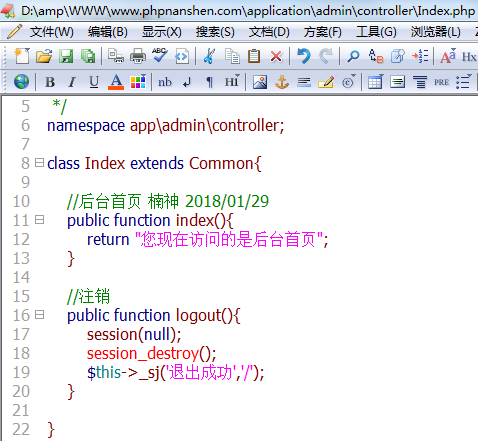Image resolution: width=478 pixels, height=441 pixels.
Task: Collapse the logout() function fold marker
Action: click(39, 315)
